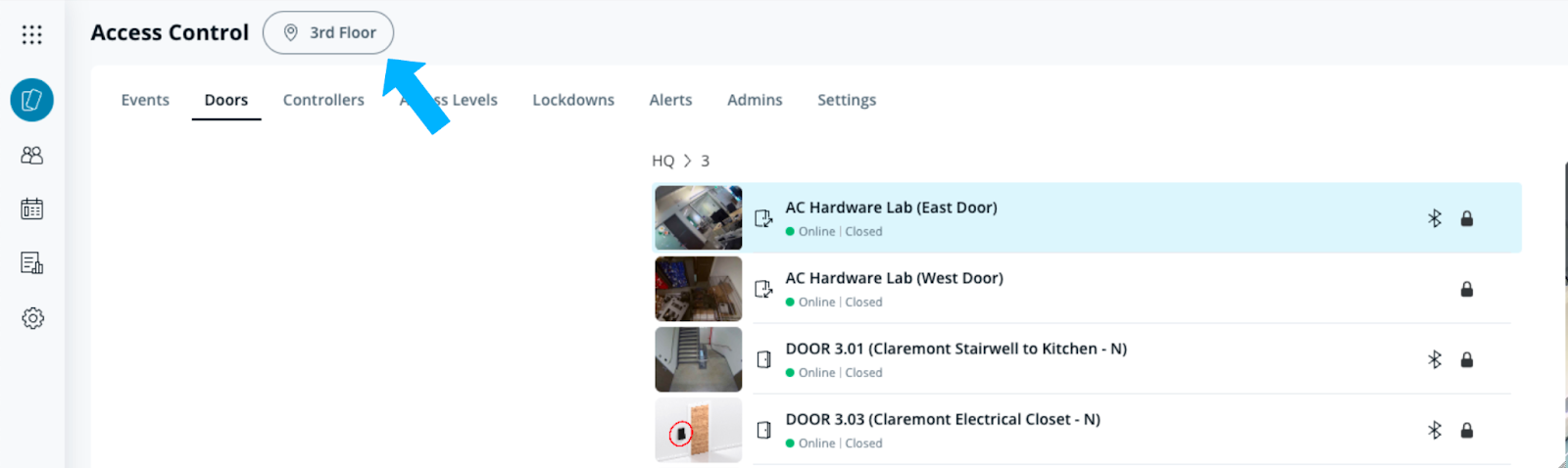
Task: Open the apps grid launcher icon
Action: pos(32,34)
